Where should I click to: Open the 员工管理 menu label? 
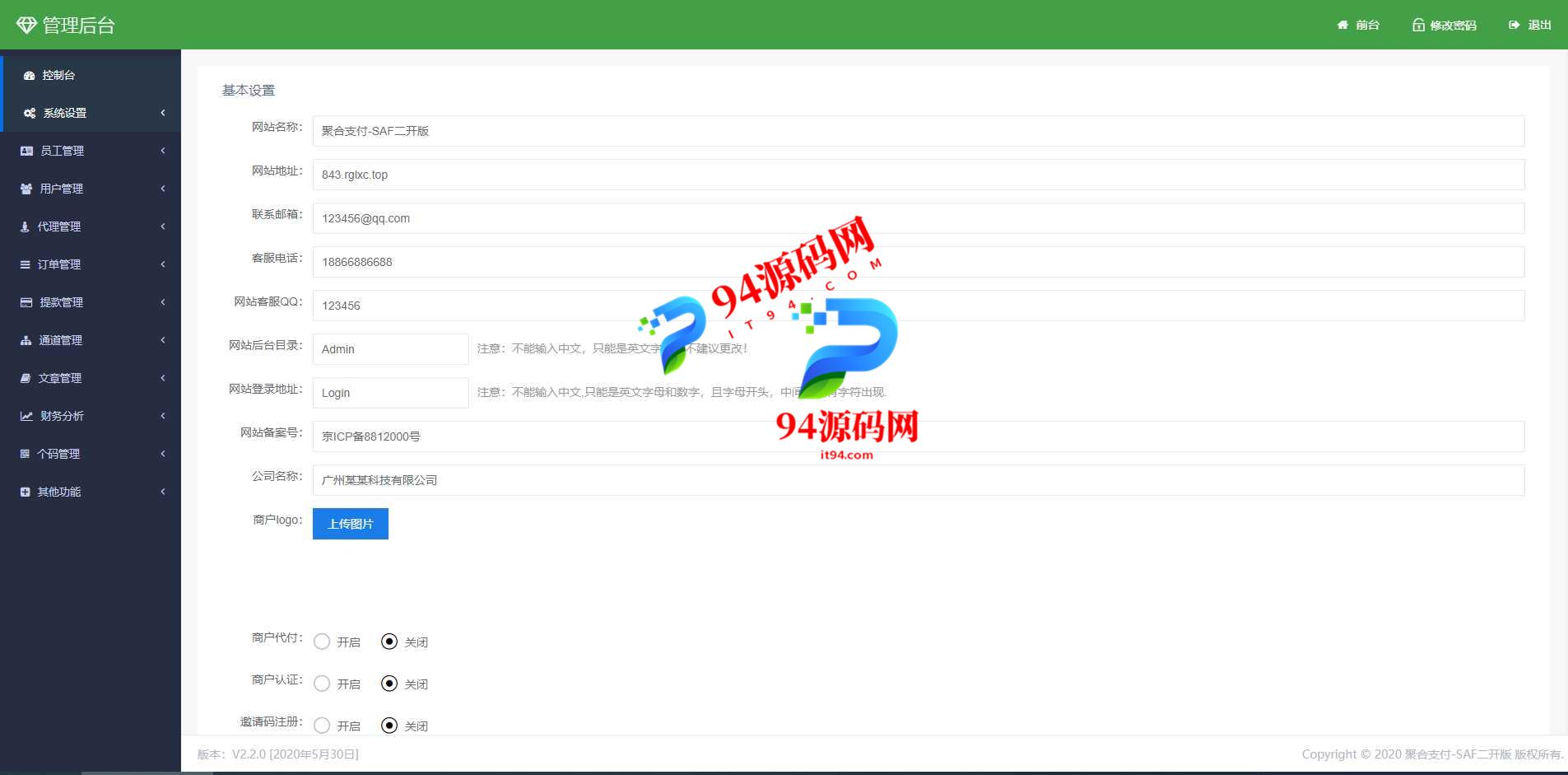coord(62,151)
